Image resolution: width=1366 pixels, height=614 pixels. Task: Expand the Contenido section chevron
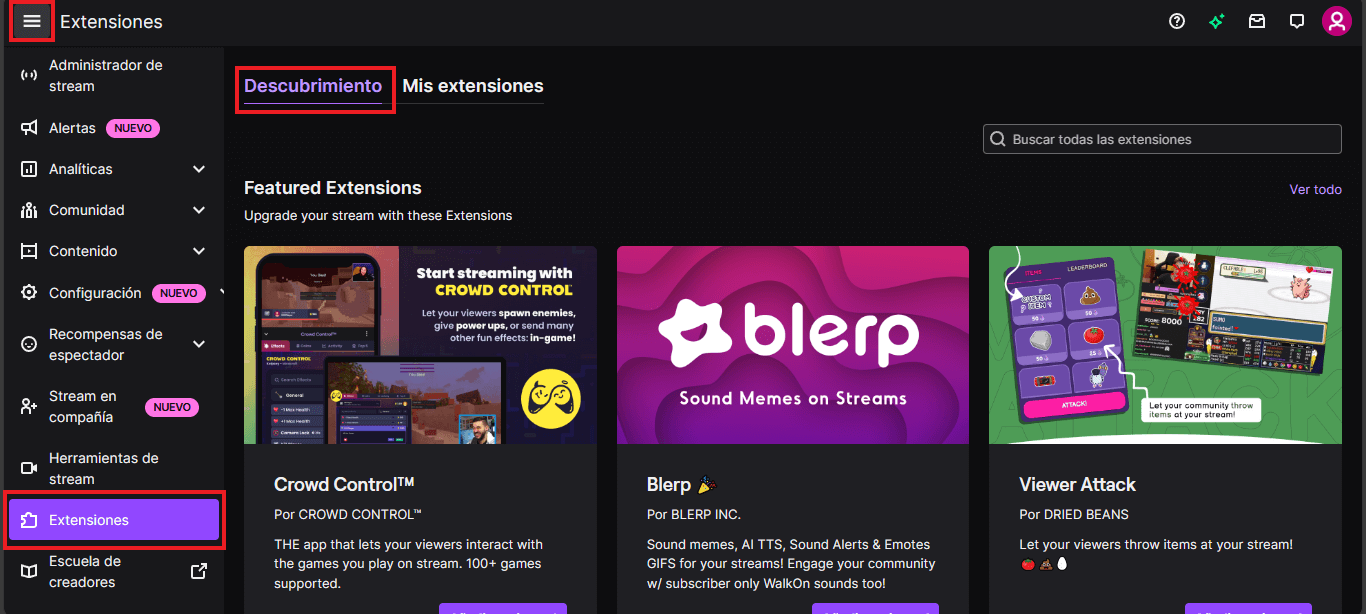click(x=199, y=251)
